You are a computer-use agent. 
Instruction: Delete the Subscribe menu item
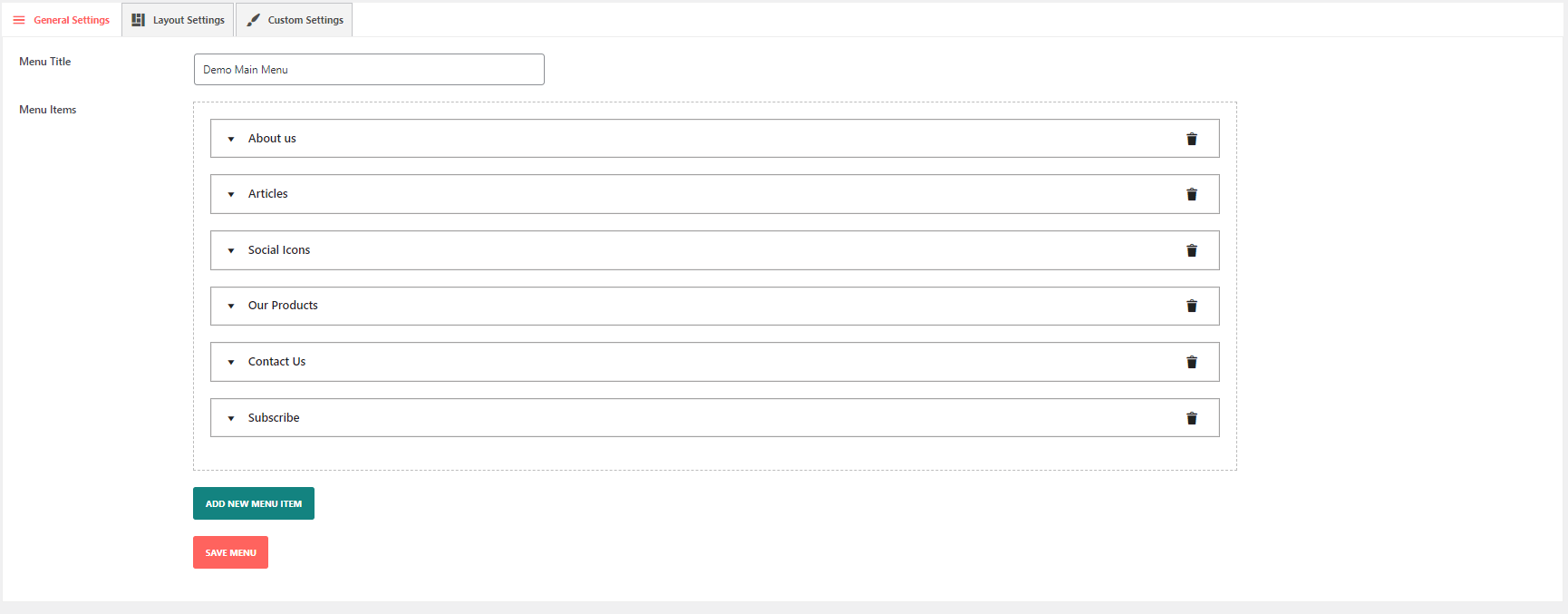pos(1191,418)
